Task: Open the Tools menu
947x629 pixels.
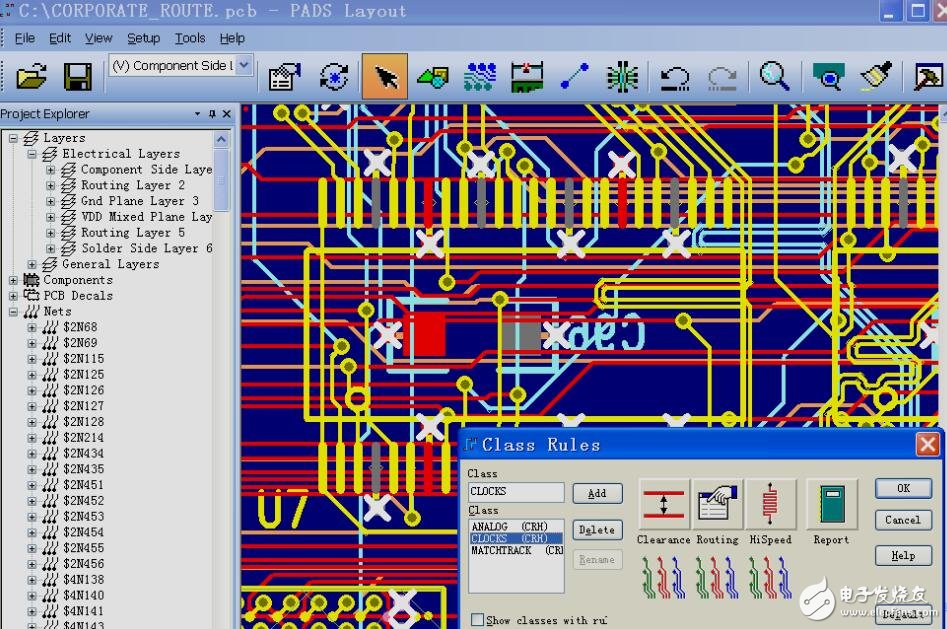Action: click(189, 38)
